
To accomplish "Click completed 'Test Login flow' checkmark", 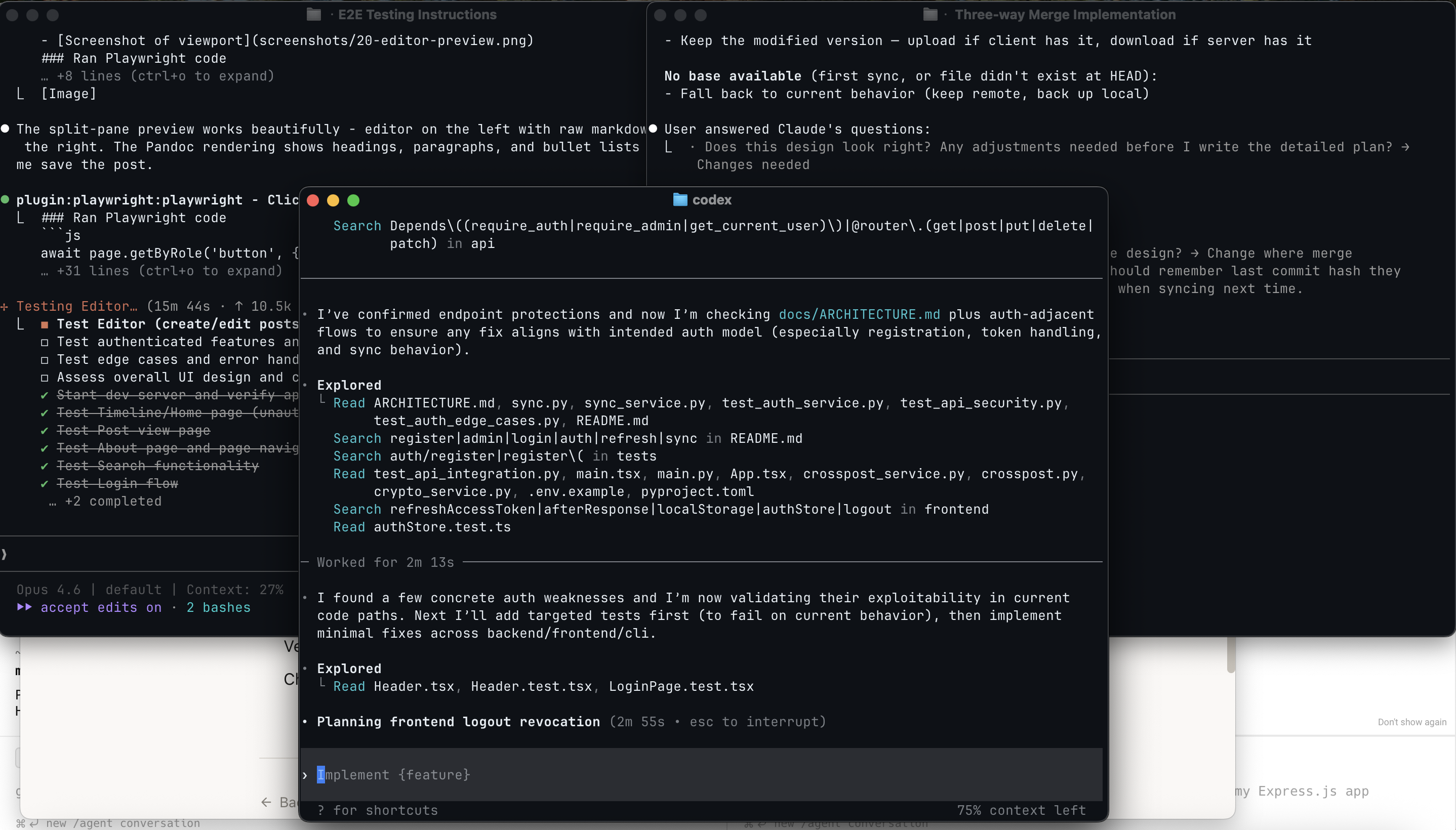I will click(45, 483).
